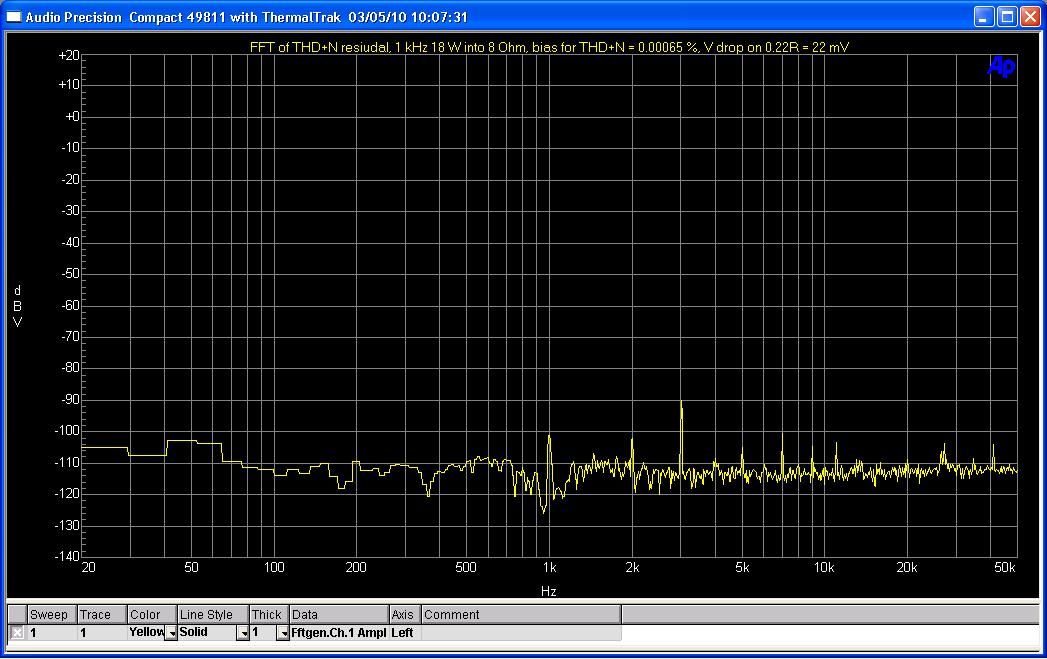Select the Solid line style cell text
This screenshot has width=1047, height=659.
[194, 632]
